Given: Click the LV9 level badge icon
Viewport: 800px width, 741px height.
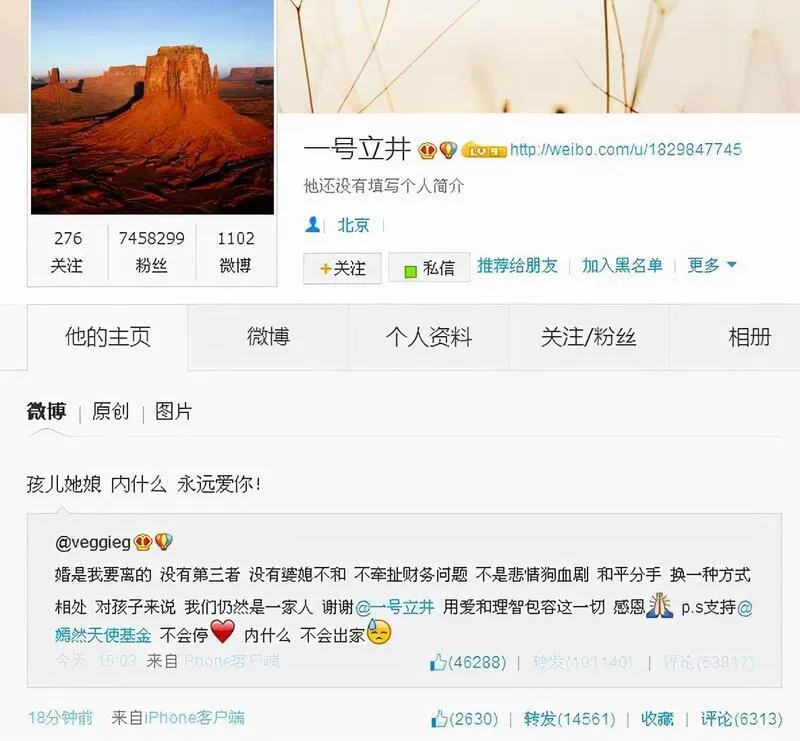Looking at the screenshot, I should [x=483, y=151].
